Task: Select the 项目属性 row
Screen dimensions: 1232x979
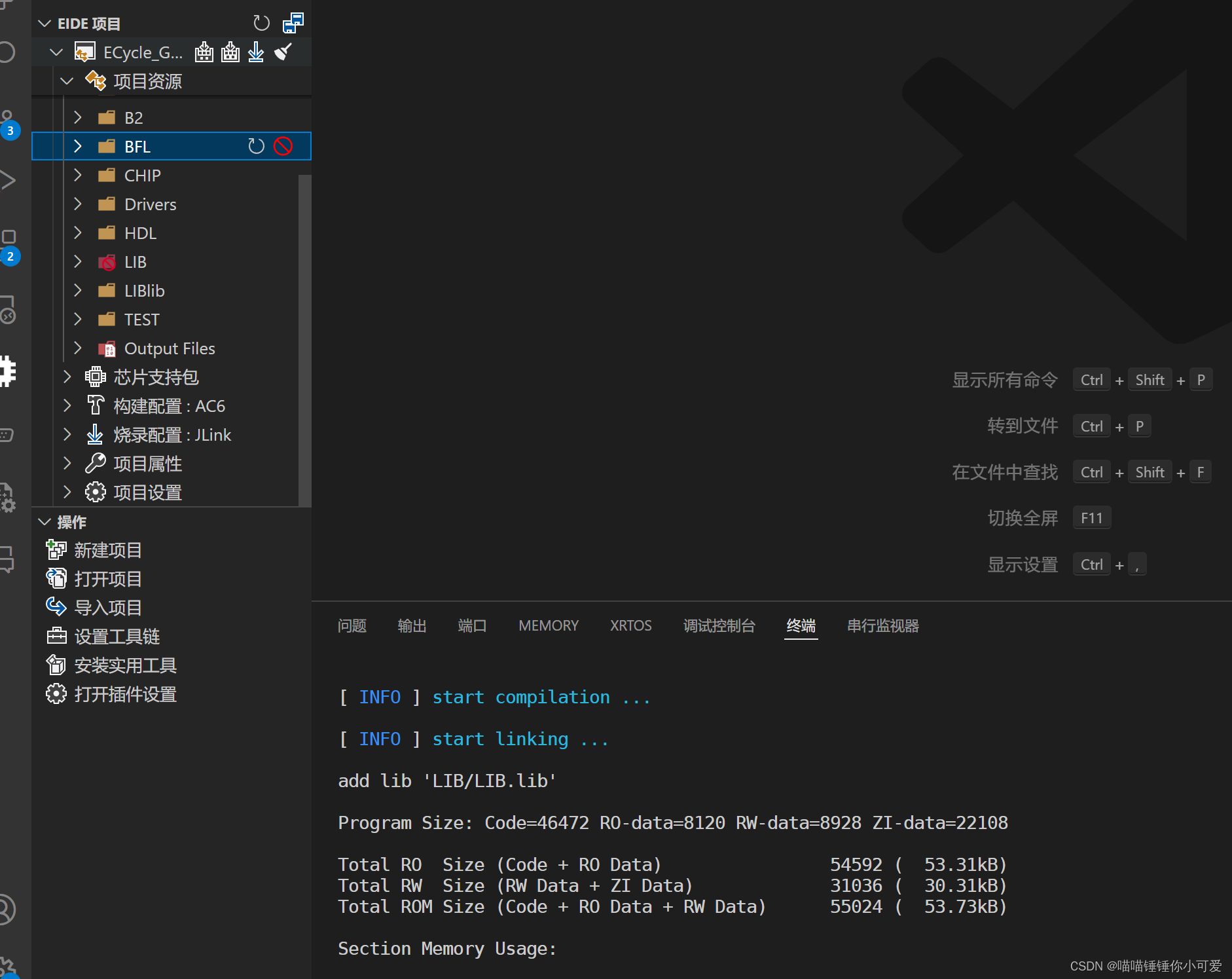Action: click(x=172, y=464)
